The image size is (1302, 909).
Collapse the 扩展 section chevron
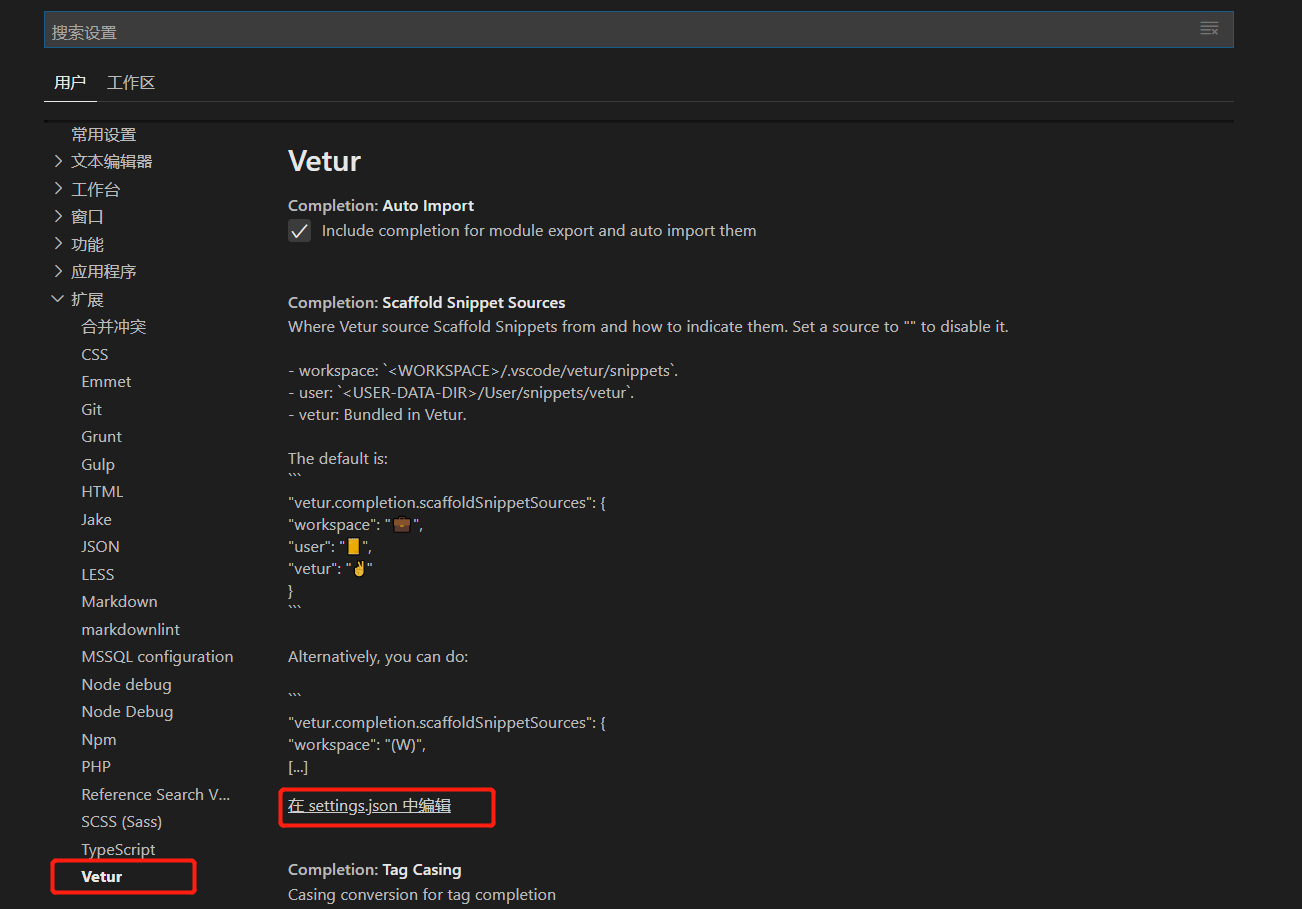58,299
